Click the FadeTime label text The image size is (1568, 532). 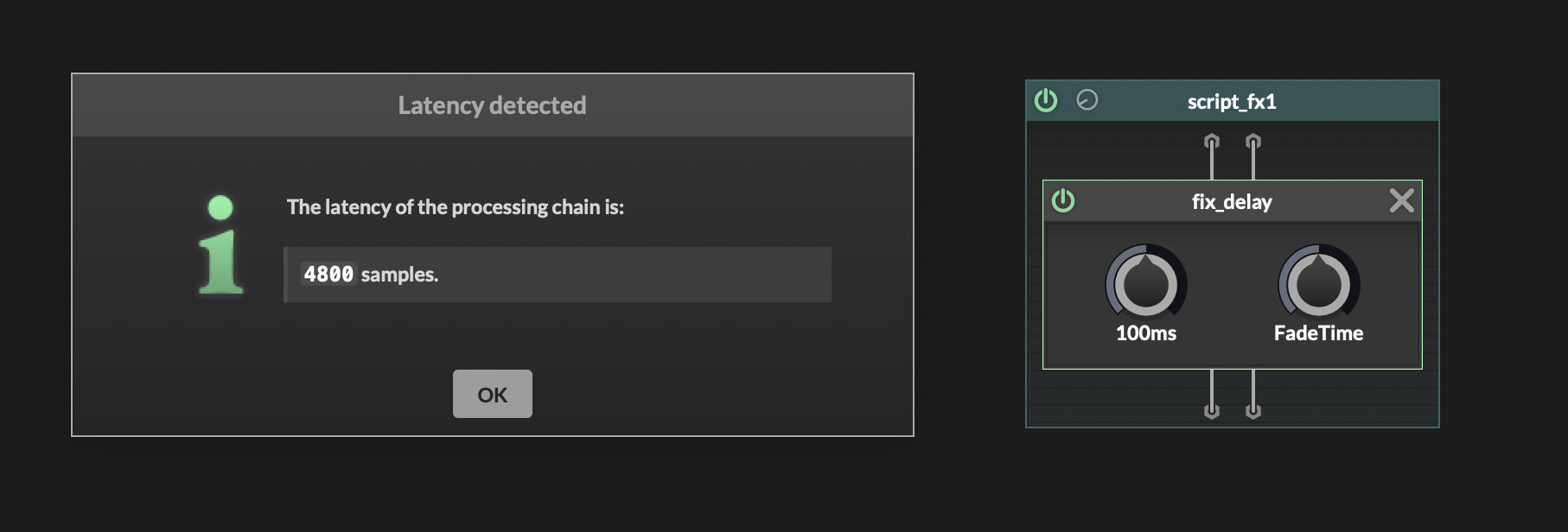pos(1318,333)
